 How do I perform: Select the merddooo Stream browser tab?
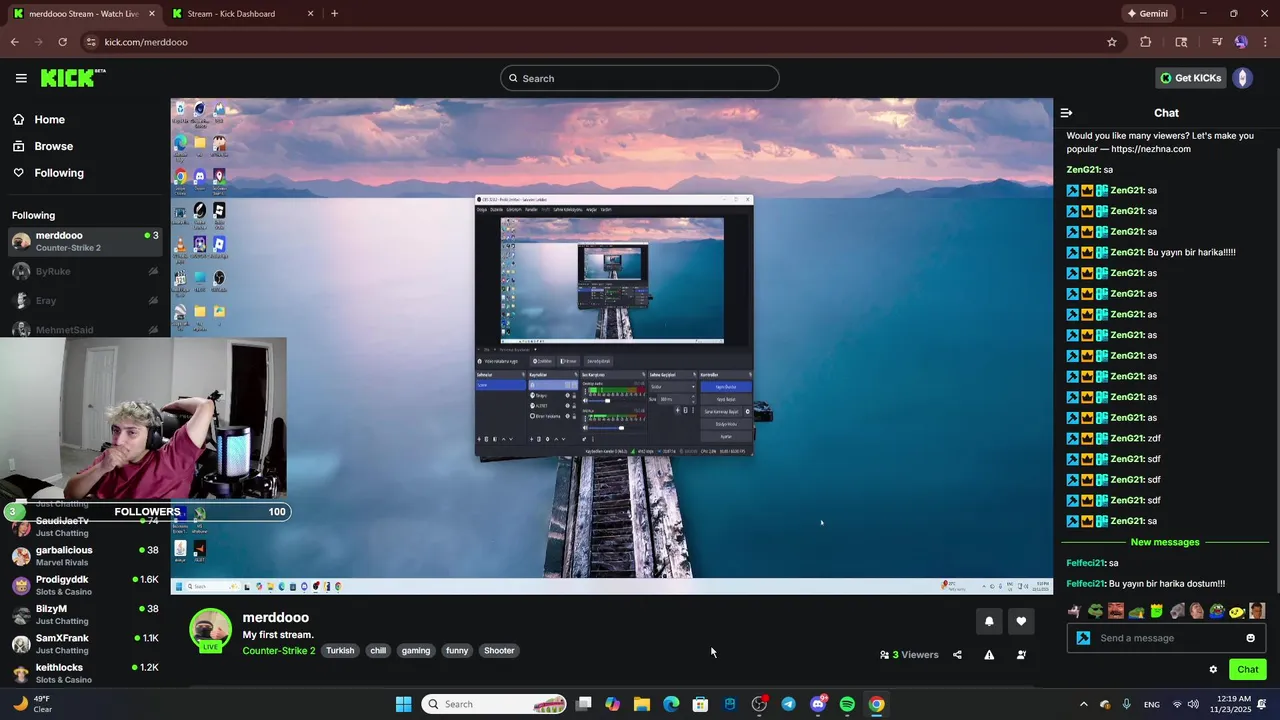(x=83, y=14)
